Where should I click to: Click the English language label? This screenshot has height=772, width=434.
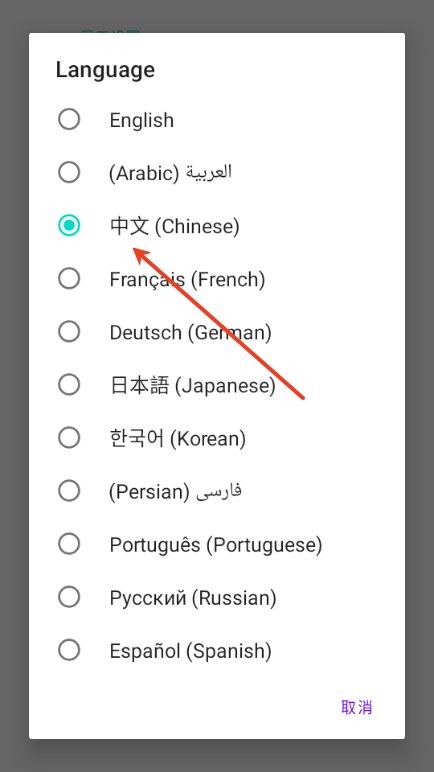141,120
